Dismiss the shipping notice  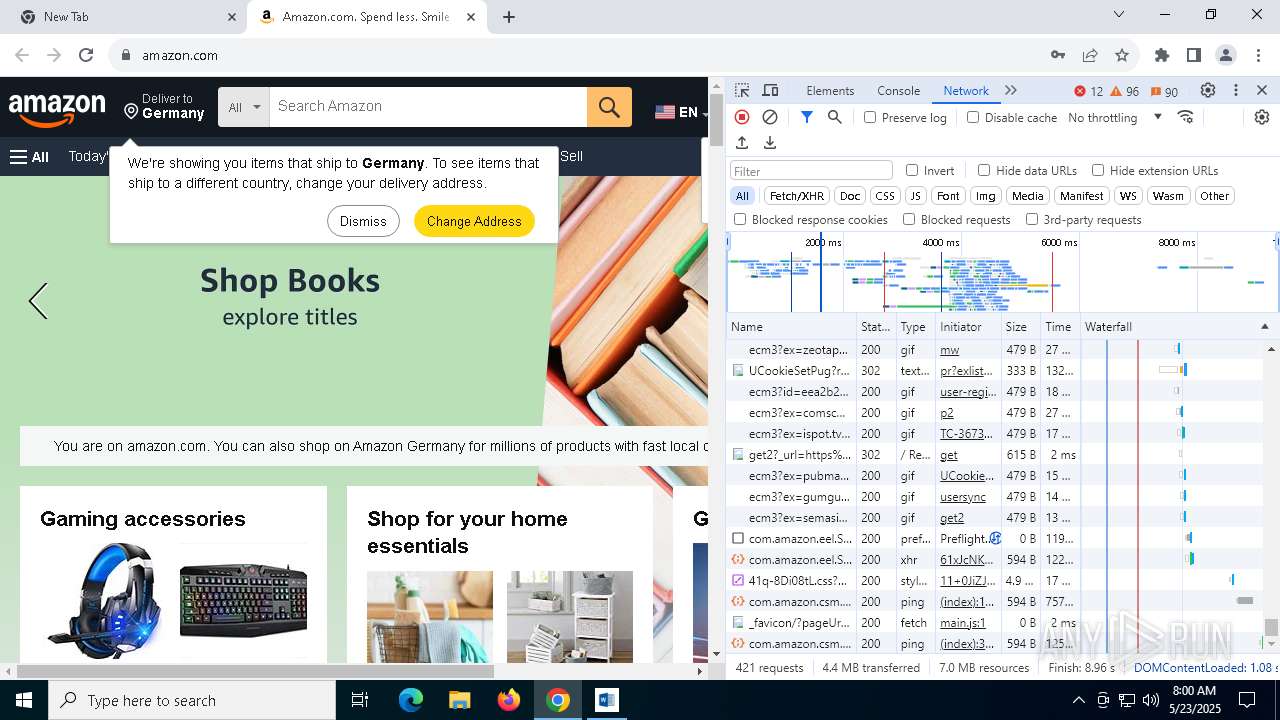[x=363, y=221]
